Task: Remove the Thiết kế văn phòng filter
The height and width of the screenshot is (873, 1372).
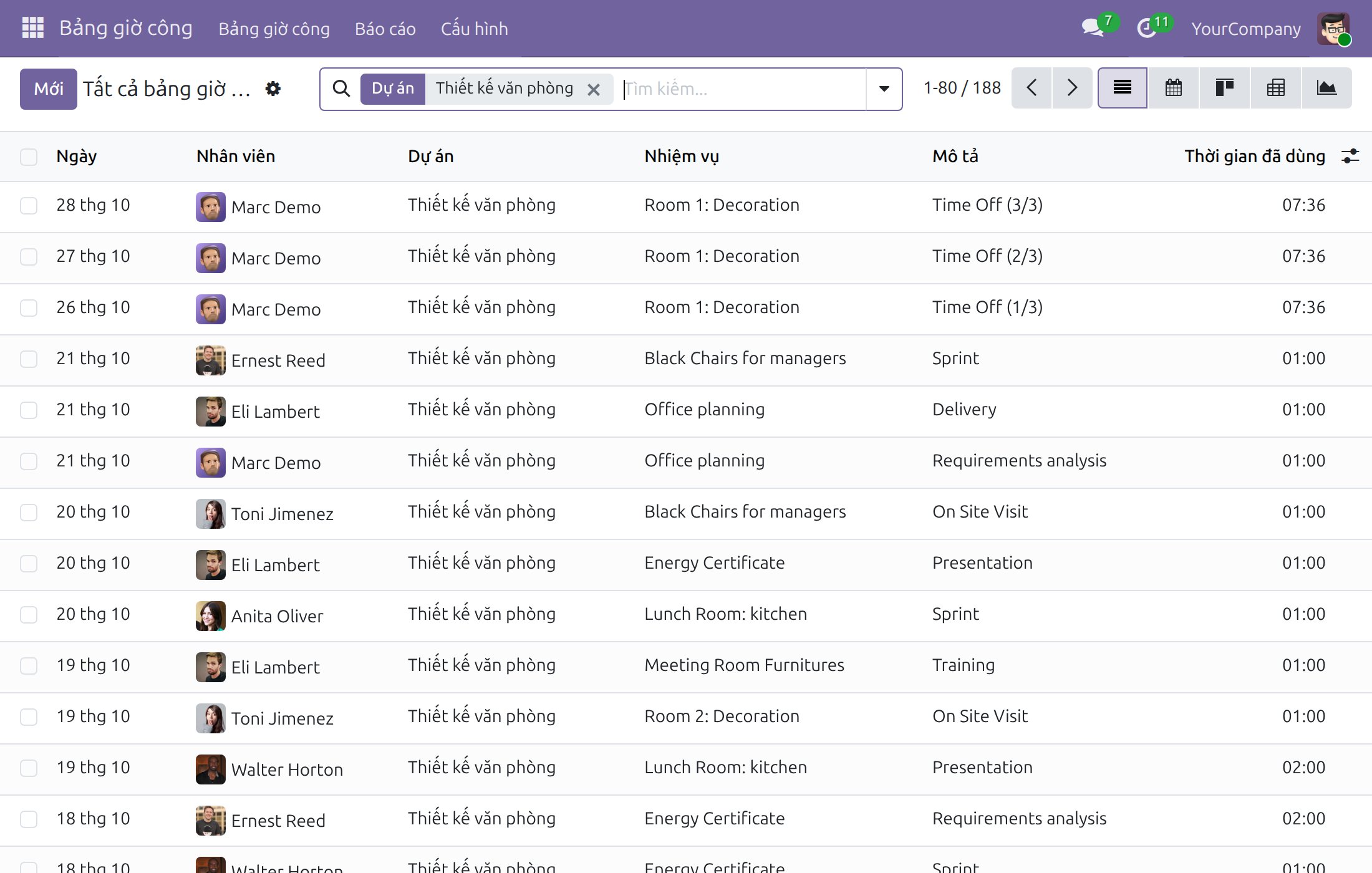Action: pyautogui.click(x=594, y=89)
